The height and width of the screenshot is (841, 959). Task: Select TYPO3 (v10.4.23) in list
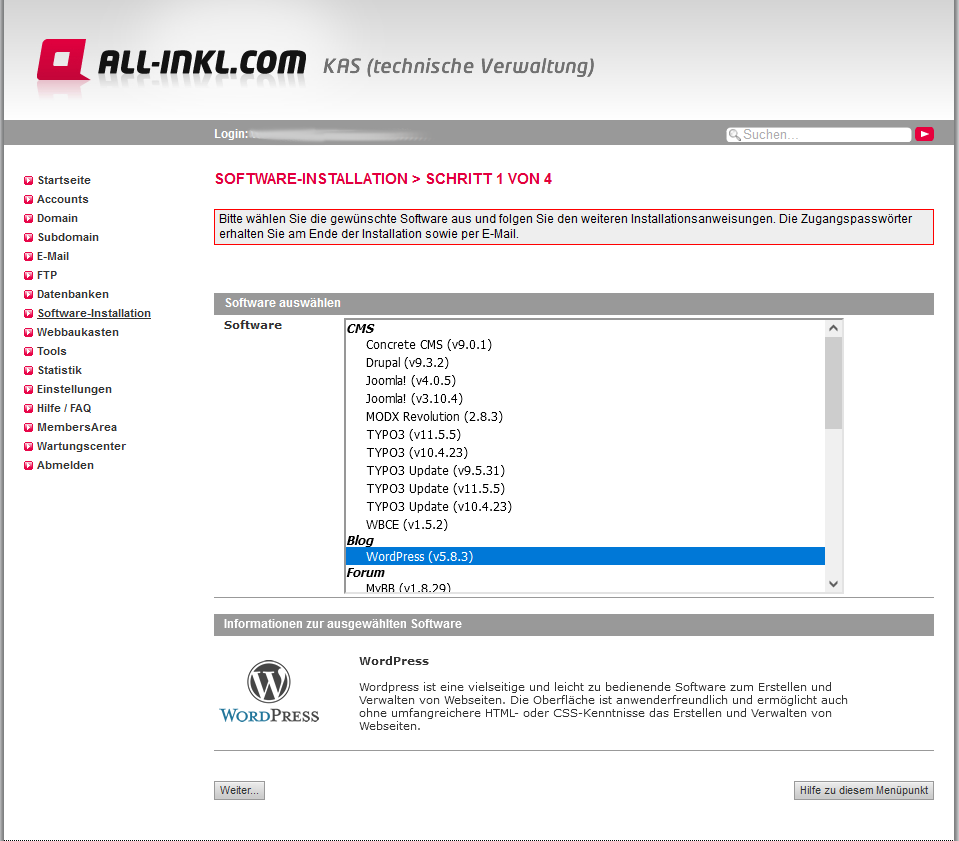coord(585,453)
